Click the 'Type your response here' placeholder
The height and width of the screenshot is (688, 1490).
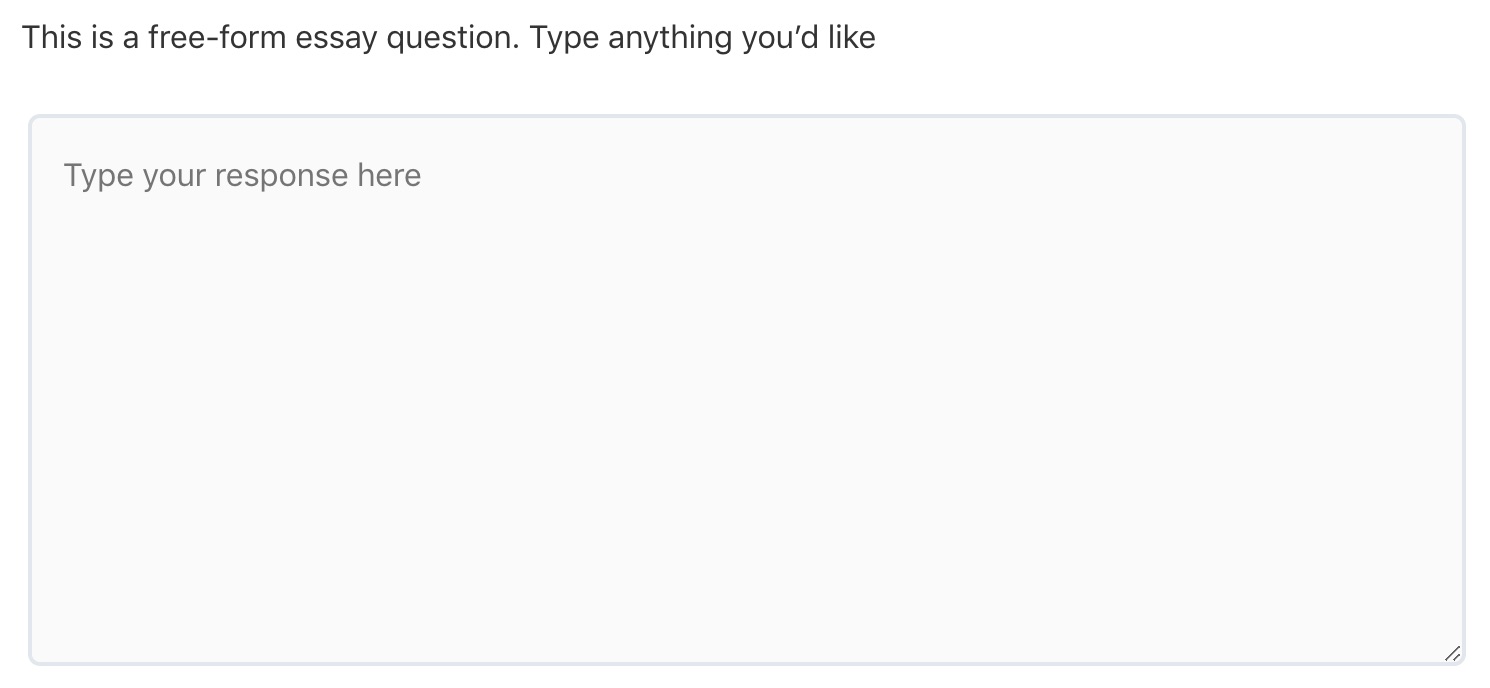pyautogui.click(x=242, y=175)
